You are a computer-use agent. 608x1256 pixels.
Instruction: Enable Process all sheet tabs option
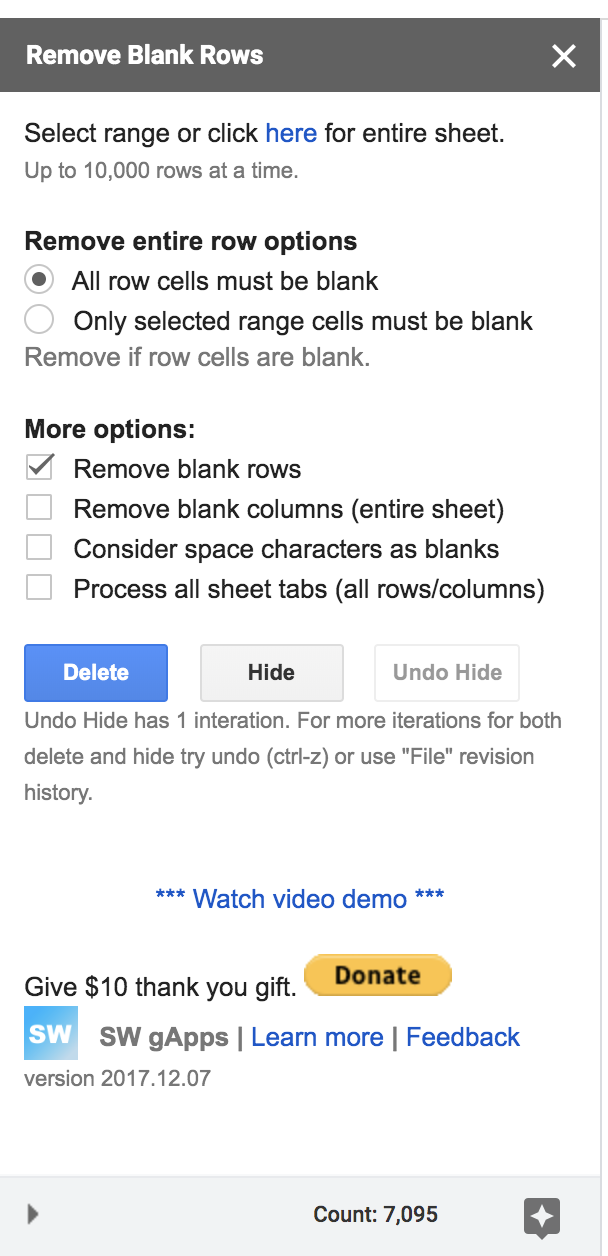click(40, 588)
